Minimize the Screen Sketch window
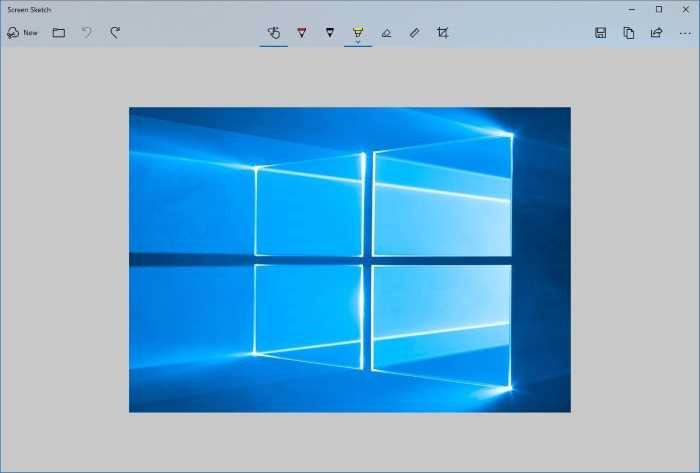This screenshot has width=700, height=473. click(x=631, y=9)
